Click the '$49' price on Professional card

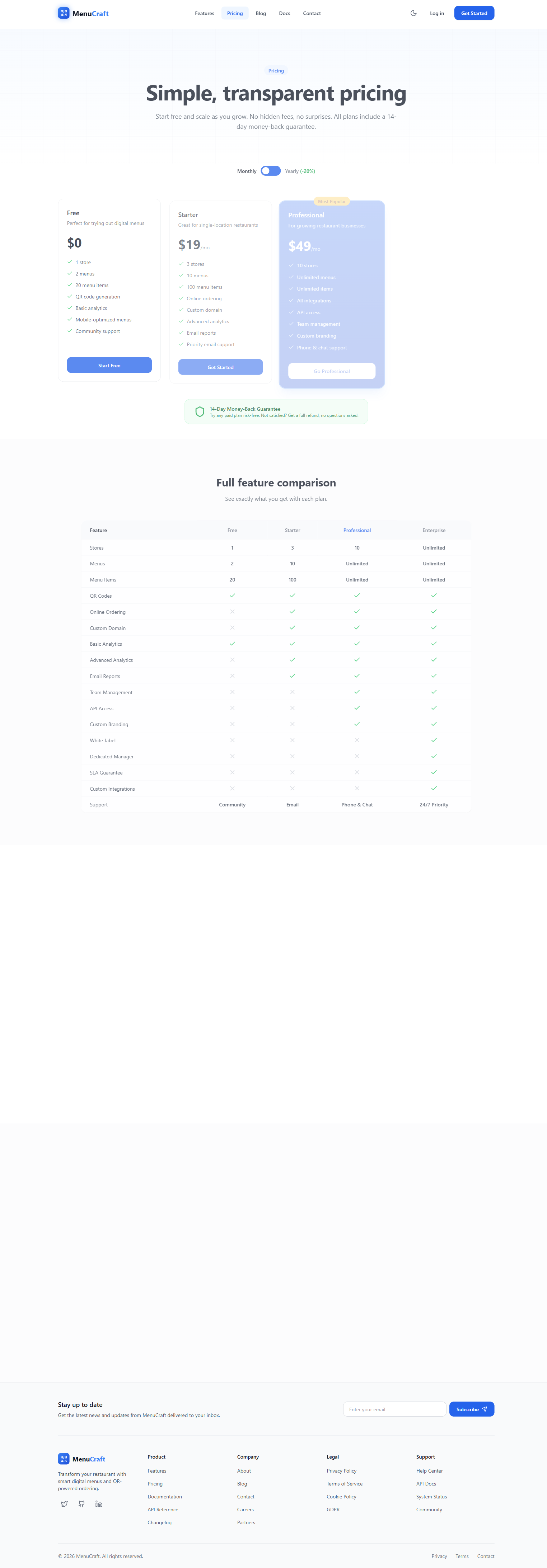pos(300,246)
